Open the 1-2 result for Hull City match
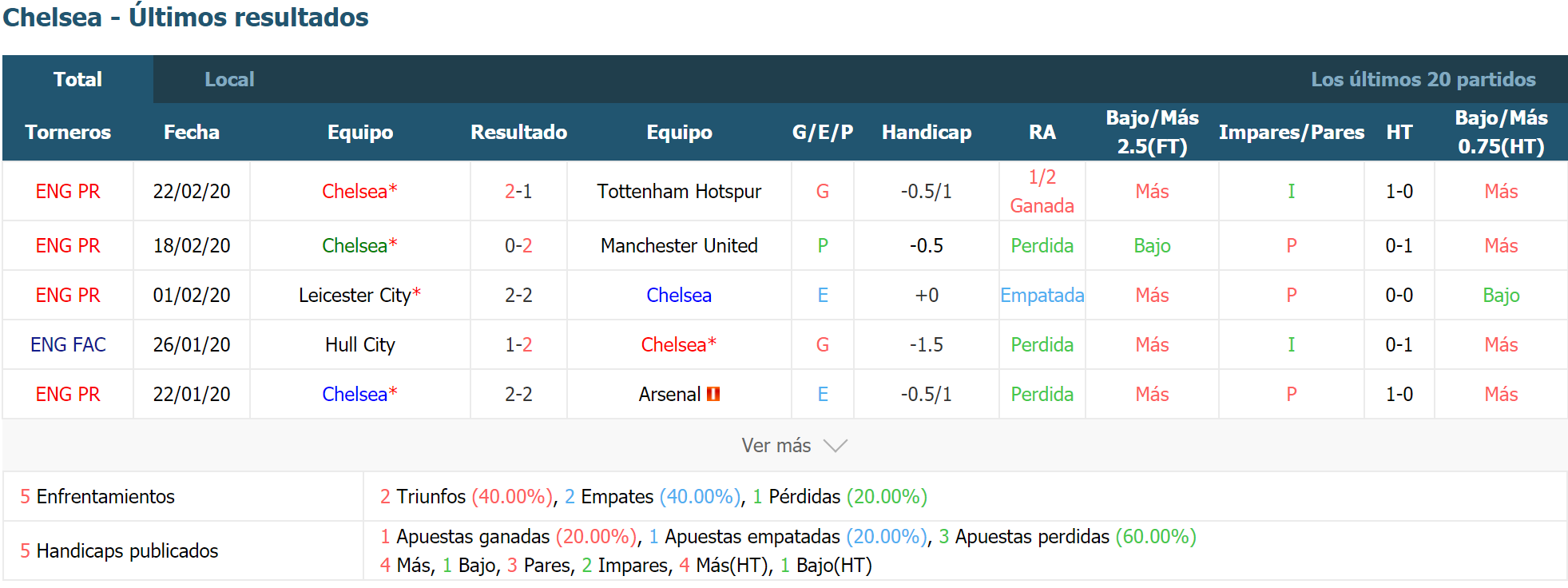The width and height of the screenshot is (1568, 588). pyautogui.click(x=518, y=345)
